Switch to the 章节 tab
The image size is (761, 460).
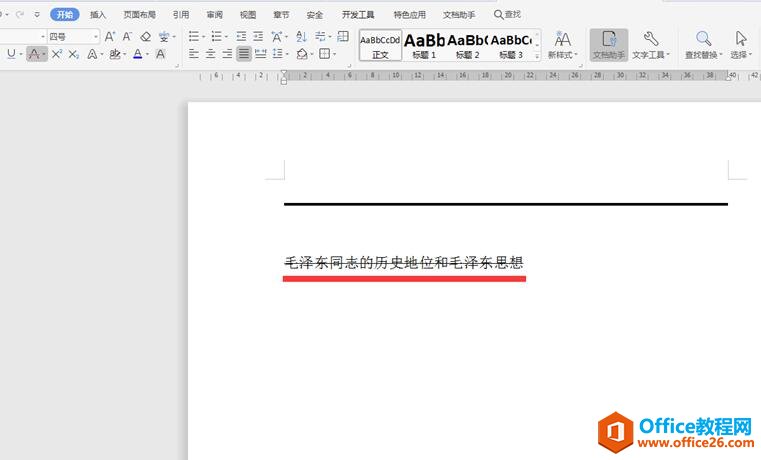(281, 15)
